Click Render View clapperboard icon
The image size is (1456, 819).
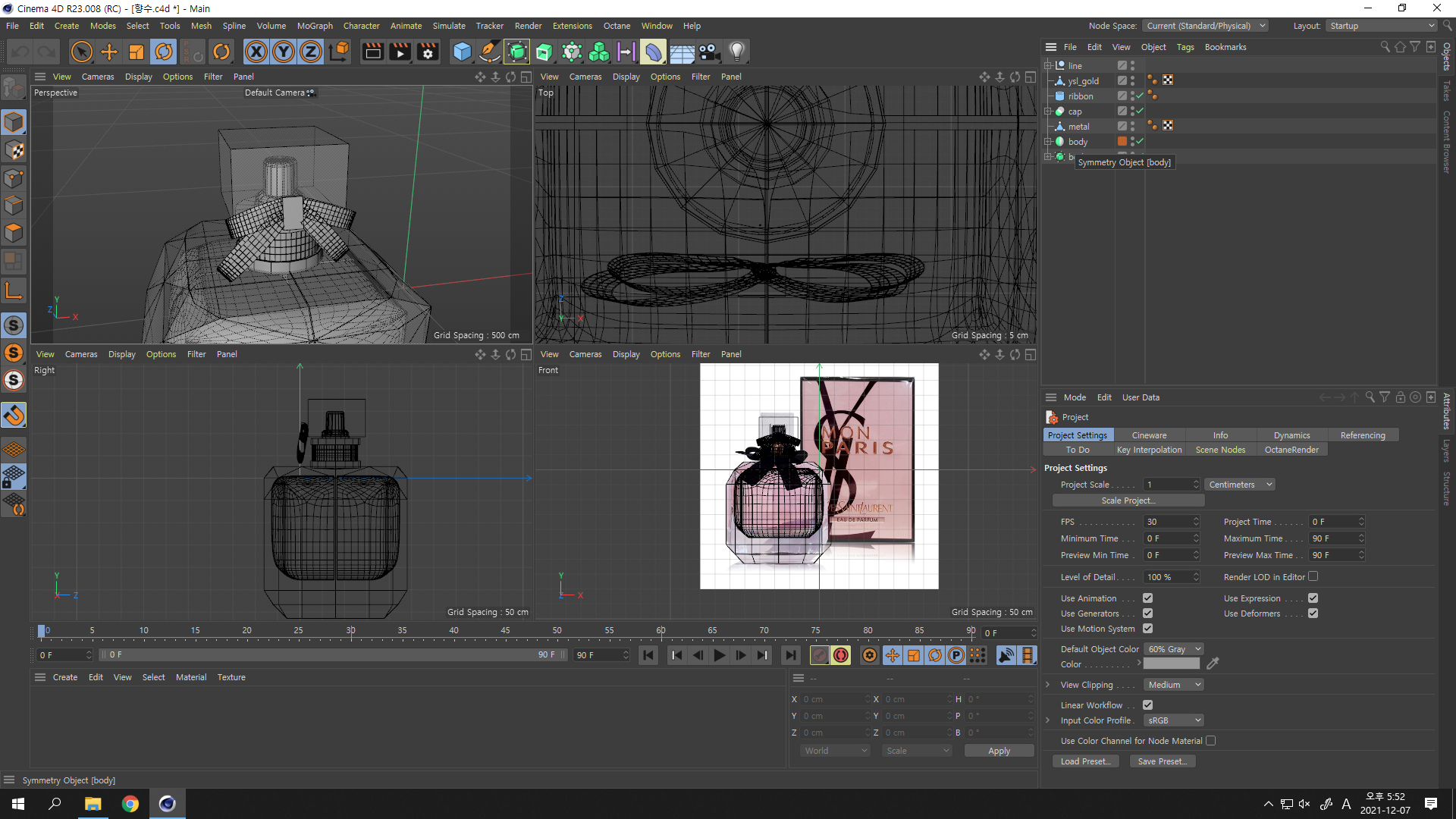(x=373, y=52)
